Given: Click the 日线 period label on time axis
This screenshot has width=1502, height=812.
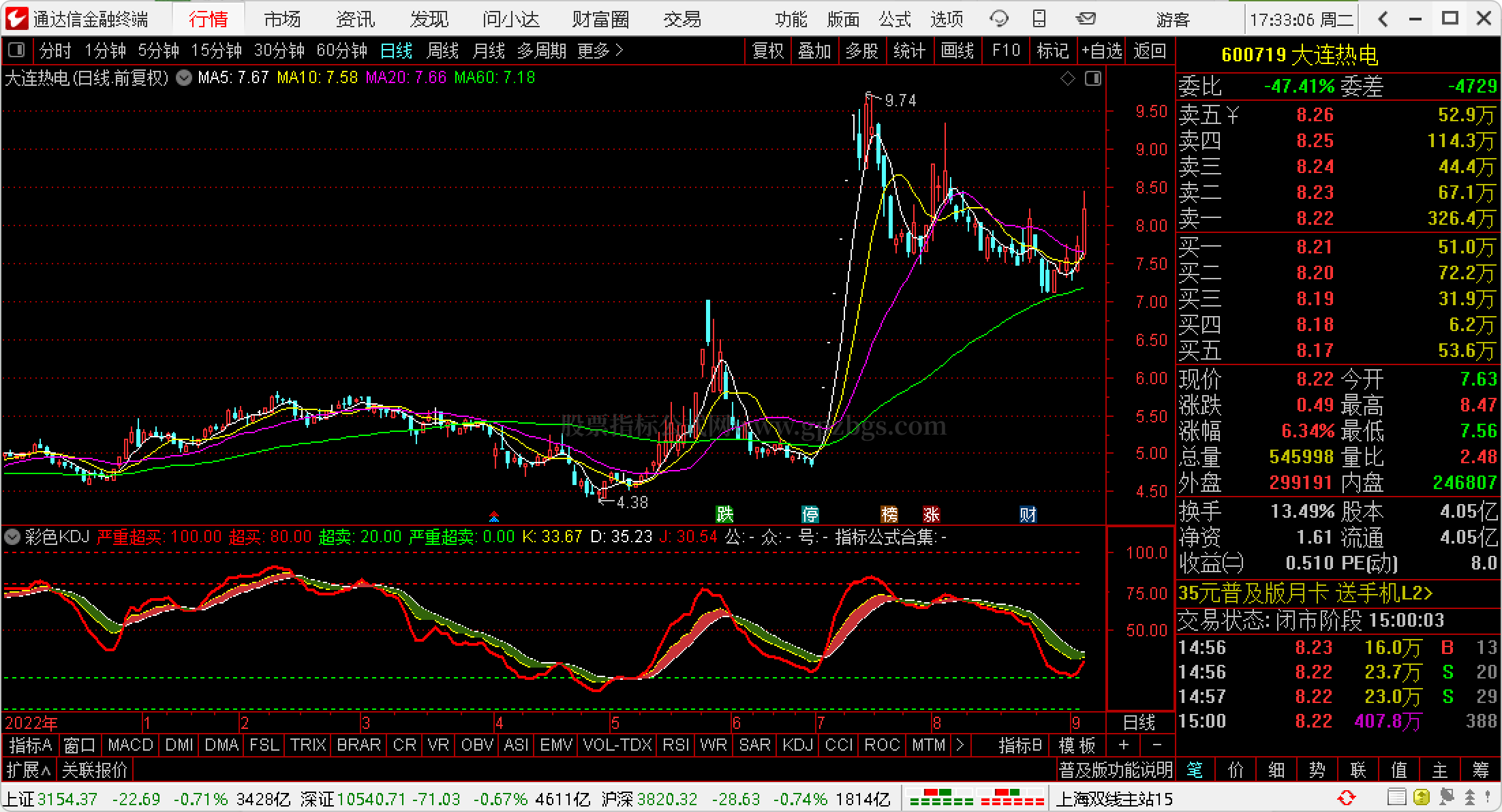Looking at the screenshot, I should [1139, 722].
